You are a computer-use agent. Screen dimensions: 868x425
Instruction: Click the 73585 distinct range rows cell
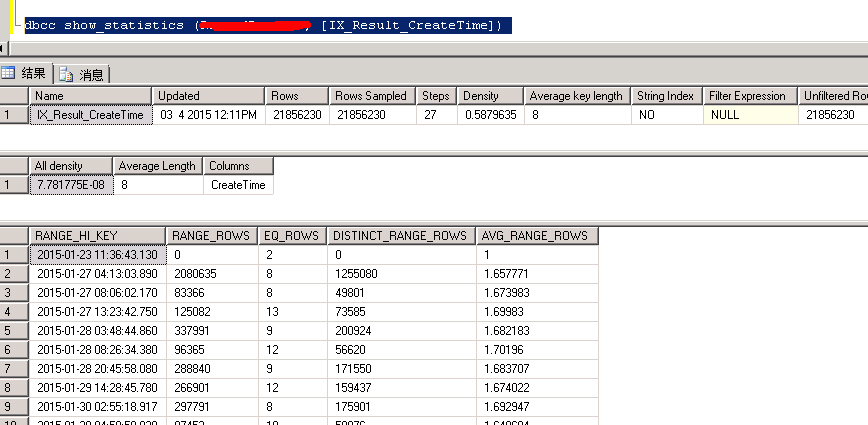[401, 312]
